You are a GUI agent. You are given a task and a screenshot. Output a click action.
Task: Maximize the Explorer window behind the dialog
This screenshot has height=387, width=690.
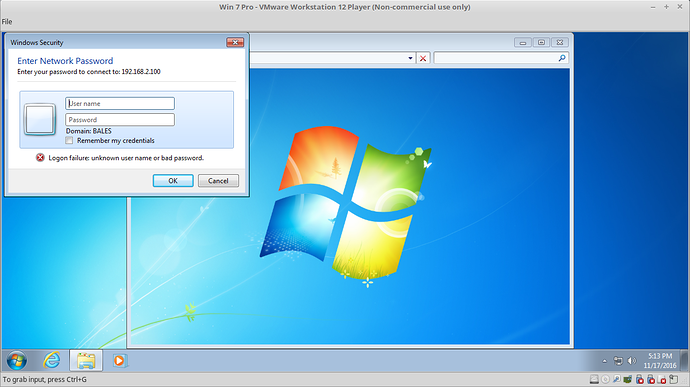pyautogui.click(x=541, y=42)
